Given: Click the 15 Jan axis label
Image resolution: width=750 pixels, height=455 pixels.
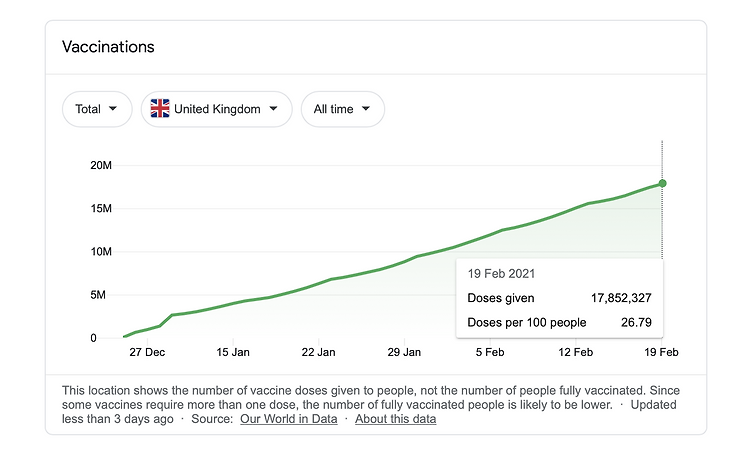Looking at the screenshot, I should click(233, 352).
